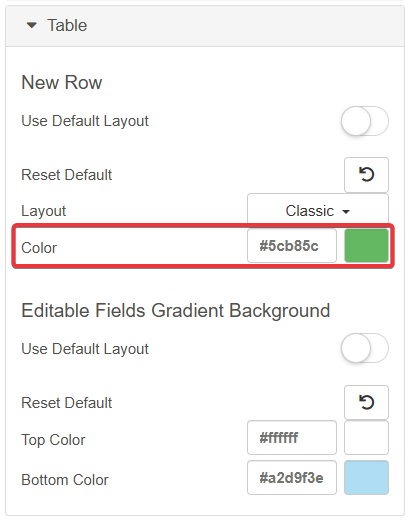Click the Editable Fields Gradient Background heading
Image resolution: width=409 pixels, height=522 pixels.
point(176,311)
